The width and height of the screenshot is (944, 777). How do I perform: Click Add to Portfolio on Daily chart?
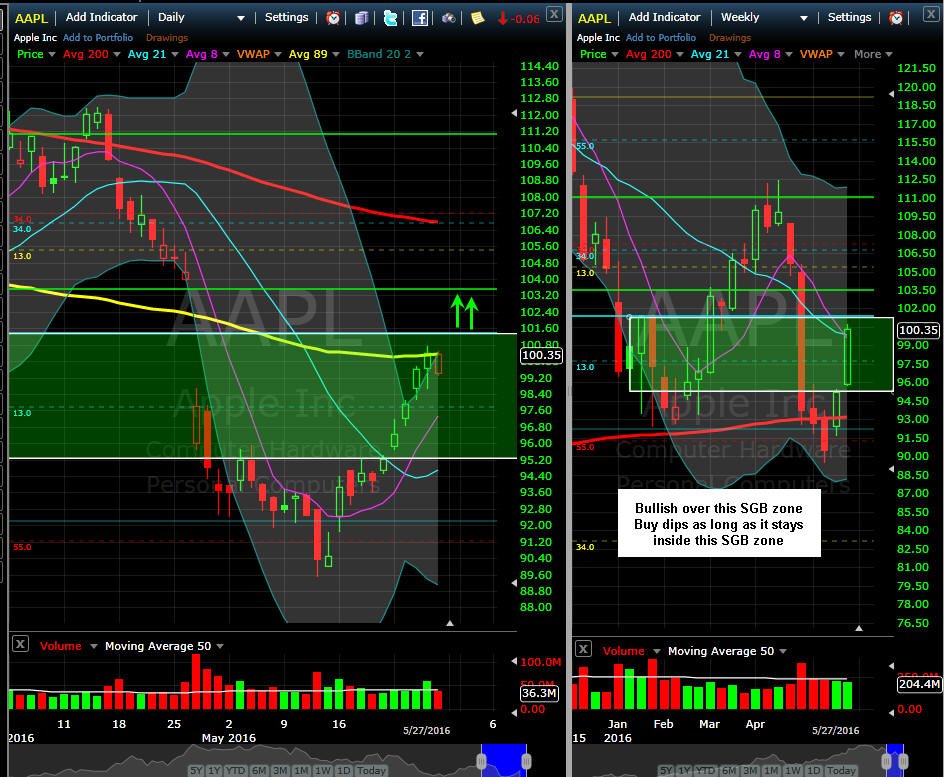point(98,37)
